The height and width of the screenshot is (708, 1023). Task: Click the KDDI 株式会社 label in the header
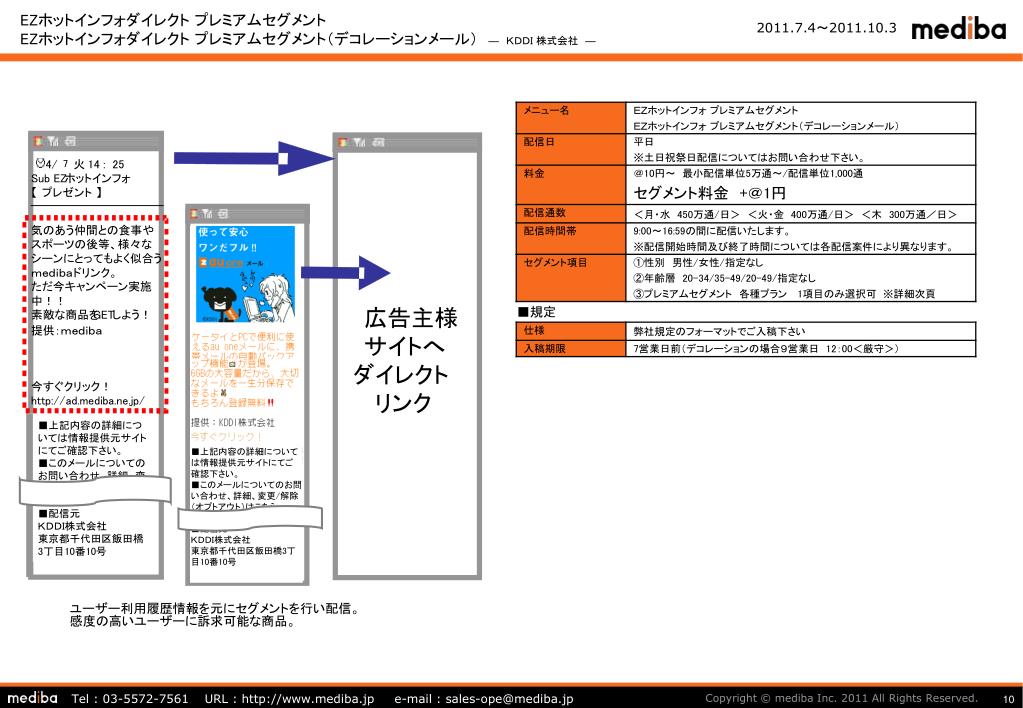542,40
